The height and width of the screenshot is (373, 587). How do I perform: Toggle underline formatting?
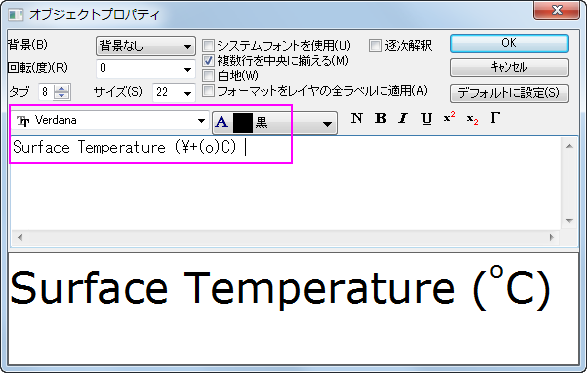[x=426, y=118]
